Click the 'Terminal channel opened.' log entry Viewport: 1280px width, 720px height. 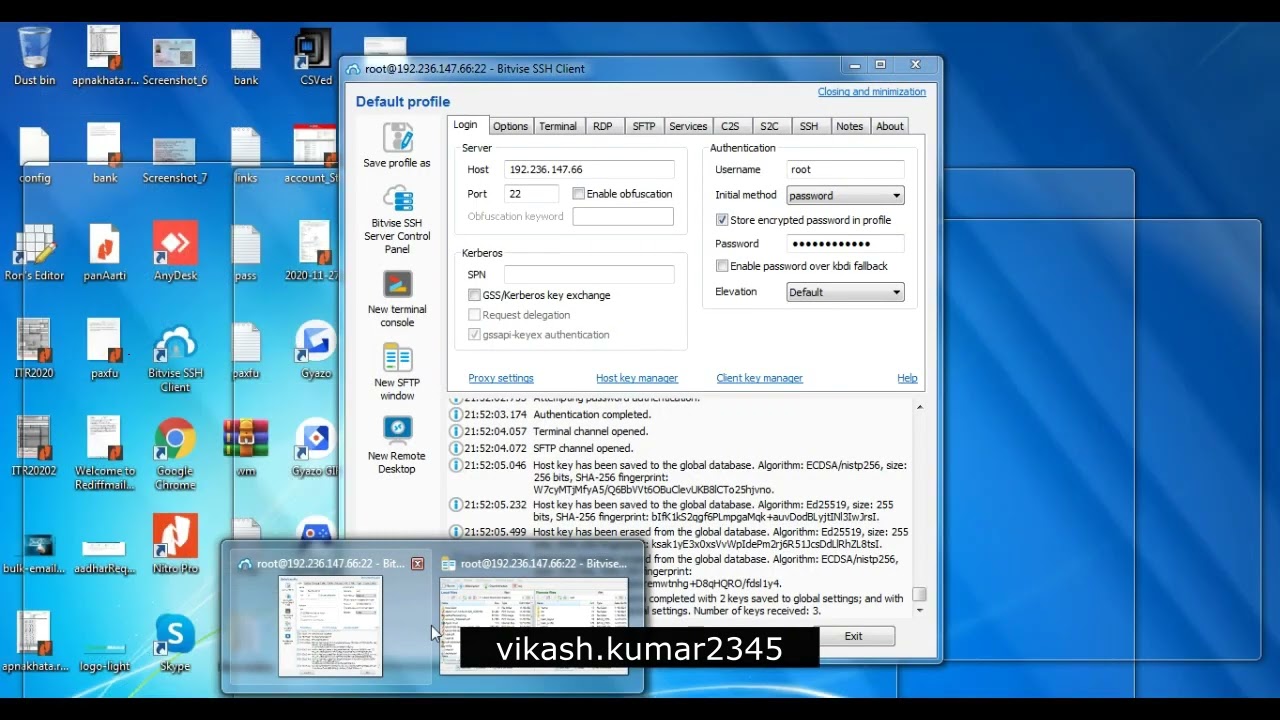[590, 431]
